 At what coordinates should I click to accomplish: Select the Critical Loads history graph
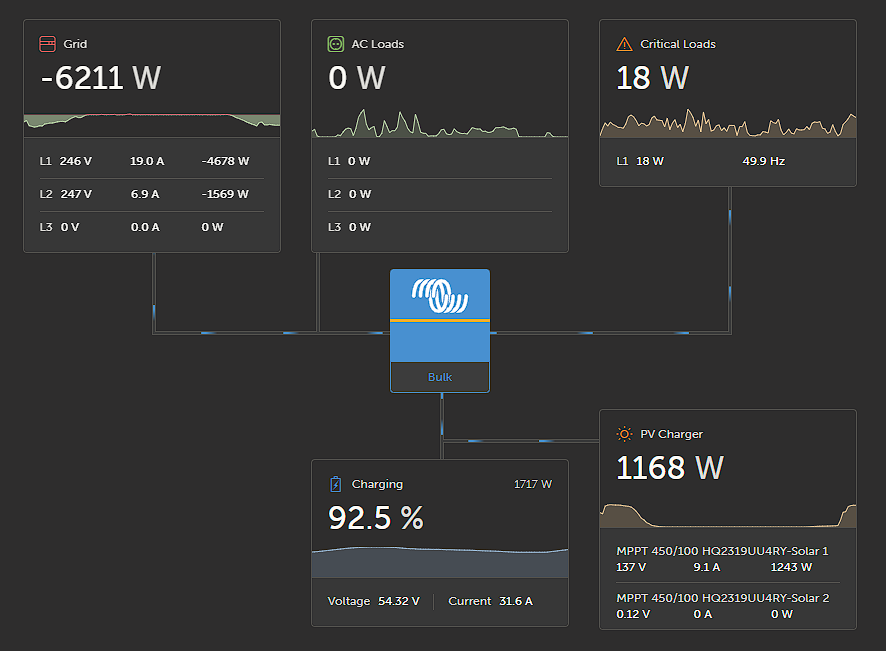(728, 123)
